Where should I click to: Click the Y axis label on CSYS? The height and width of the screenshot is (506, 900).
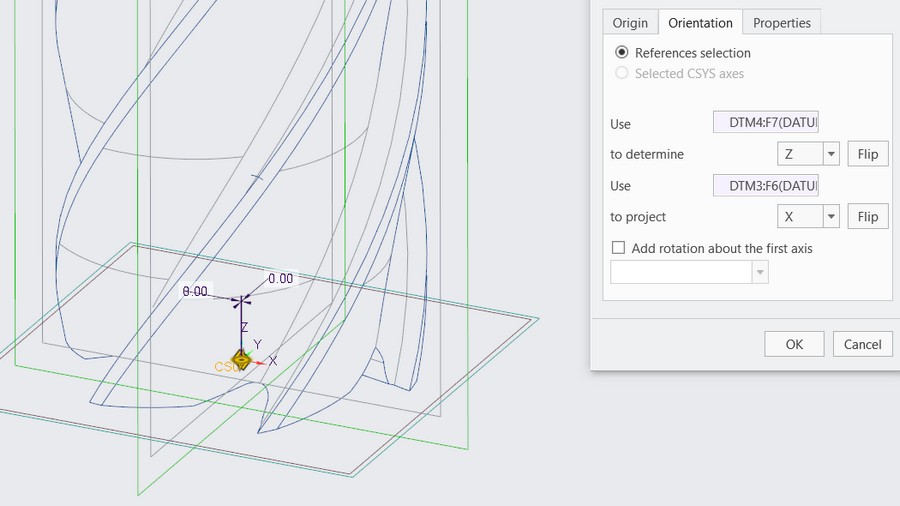coord(257,344)
